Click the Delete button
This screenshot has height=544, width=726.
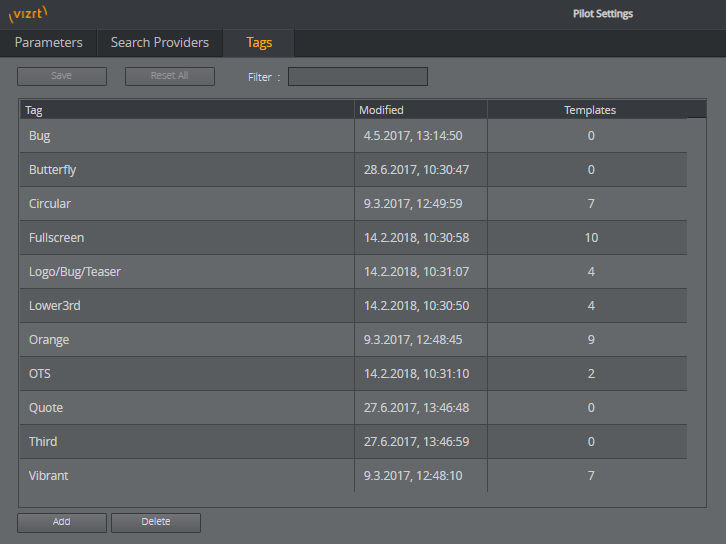coord(155,522)
